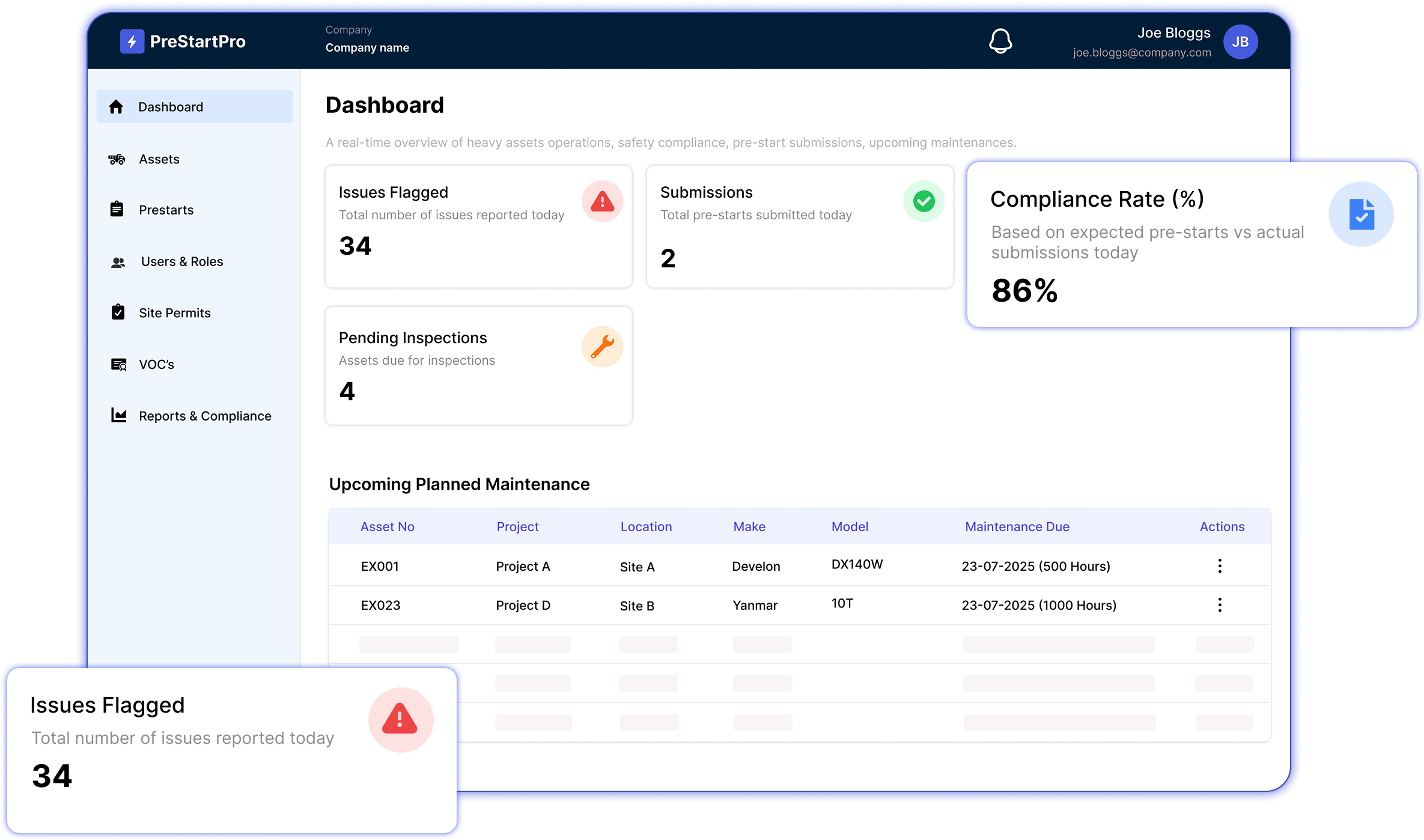Select the Reports & Compliance chart icon

pyautogui.click(x=119, y=415)
